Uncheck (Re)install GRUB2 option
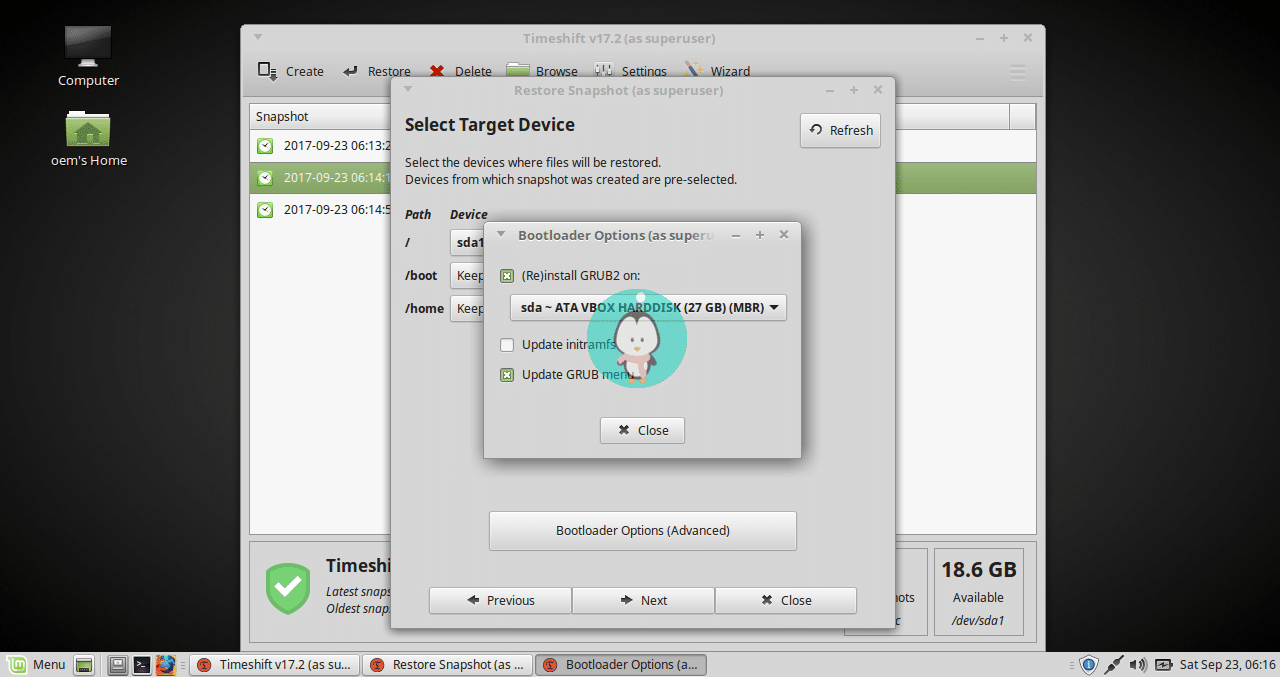The width and height of the screenshot is (1280, 677). point(507,275)
